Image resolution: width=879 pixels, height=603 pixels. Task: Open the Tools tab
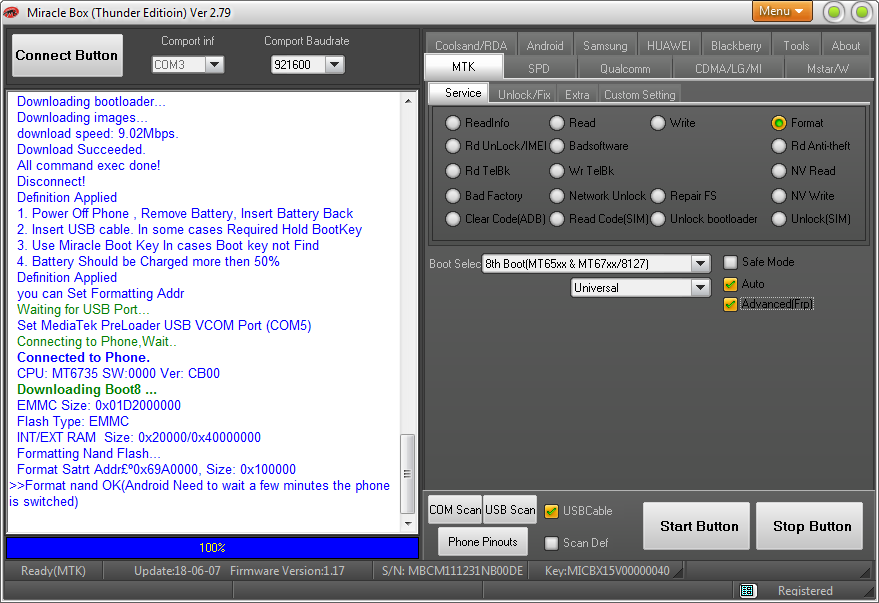[796, 45]
